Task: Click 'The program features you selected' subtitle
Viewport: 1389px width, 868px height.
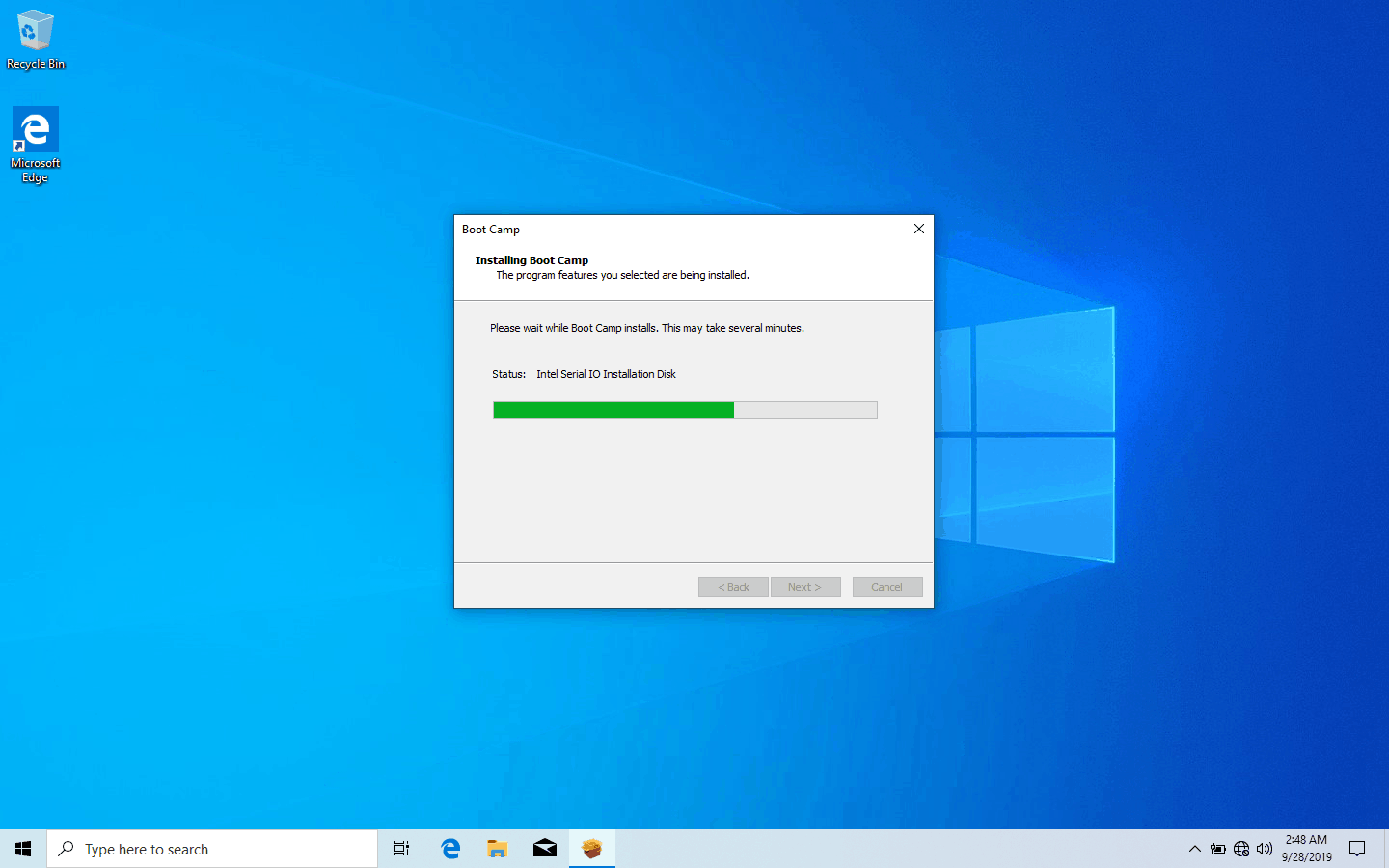Action: point(622,275)
